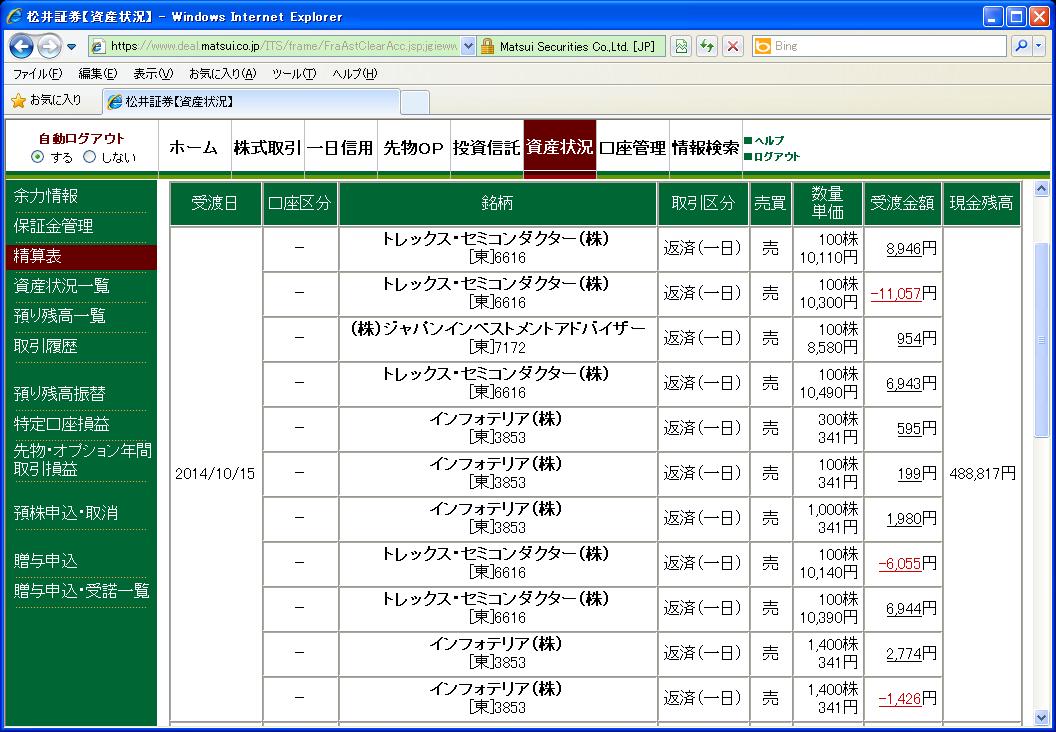Click the favorites star icon
This screenshot has height=732, width=1056.
pyautogui.click(x=18, y=101)
